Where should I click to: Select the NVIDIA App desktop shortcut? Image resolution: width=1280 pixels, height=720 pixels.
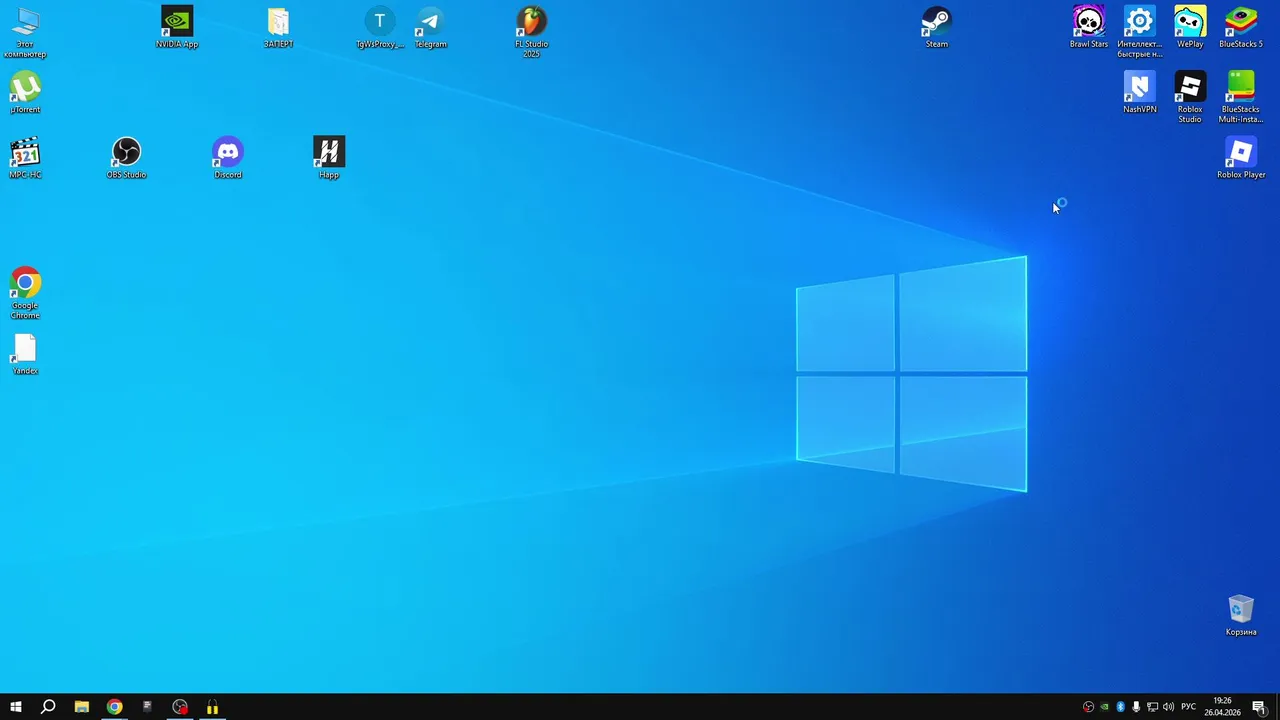[x=177, y=27]
